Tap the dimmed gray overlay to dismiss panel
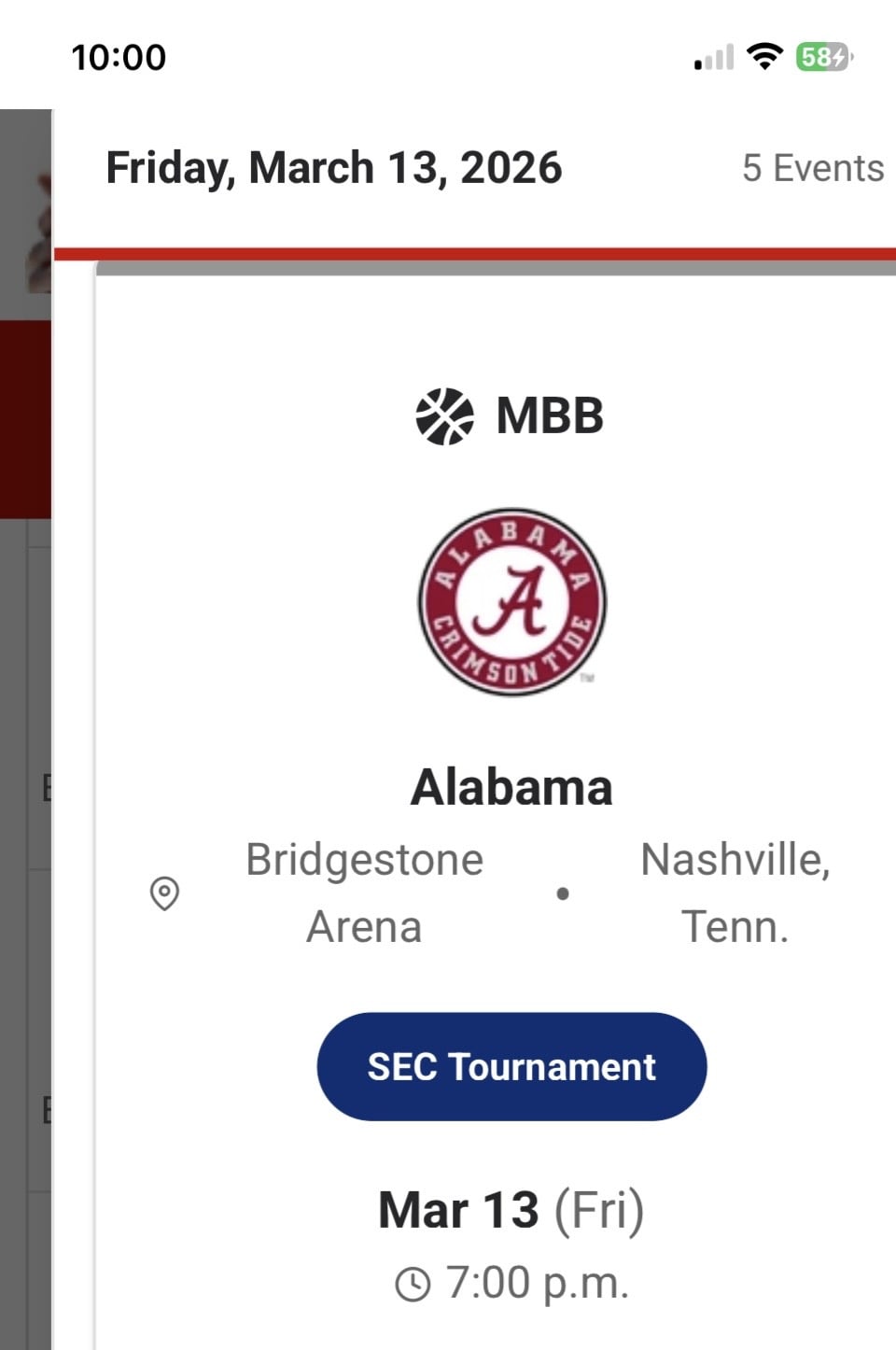The height and width of the screenshot is (1350, 896). click(24, 934)
